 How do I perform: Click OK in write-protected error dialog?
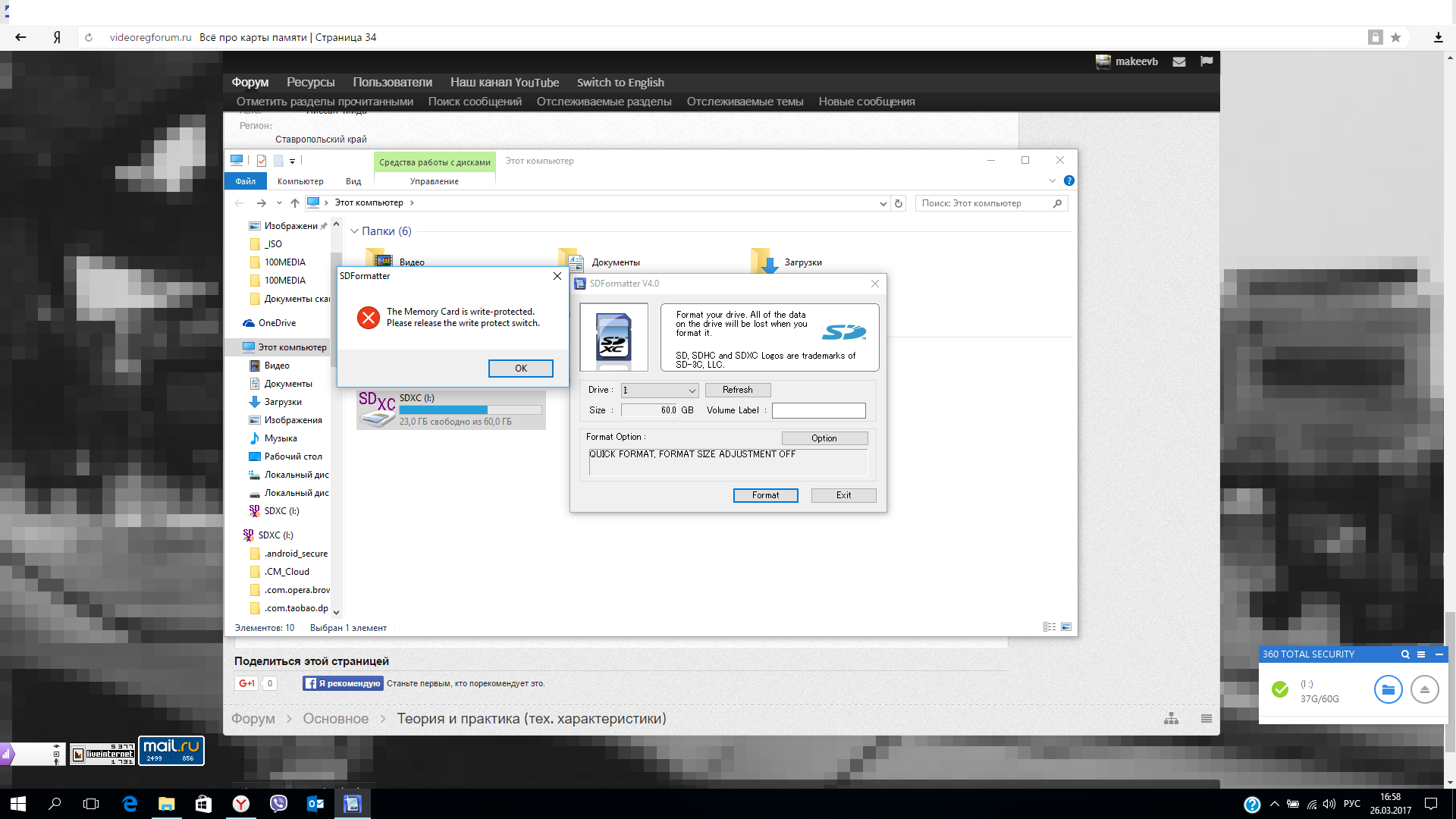click(x=520, y=369)
